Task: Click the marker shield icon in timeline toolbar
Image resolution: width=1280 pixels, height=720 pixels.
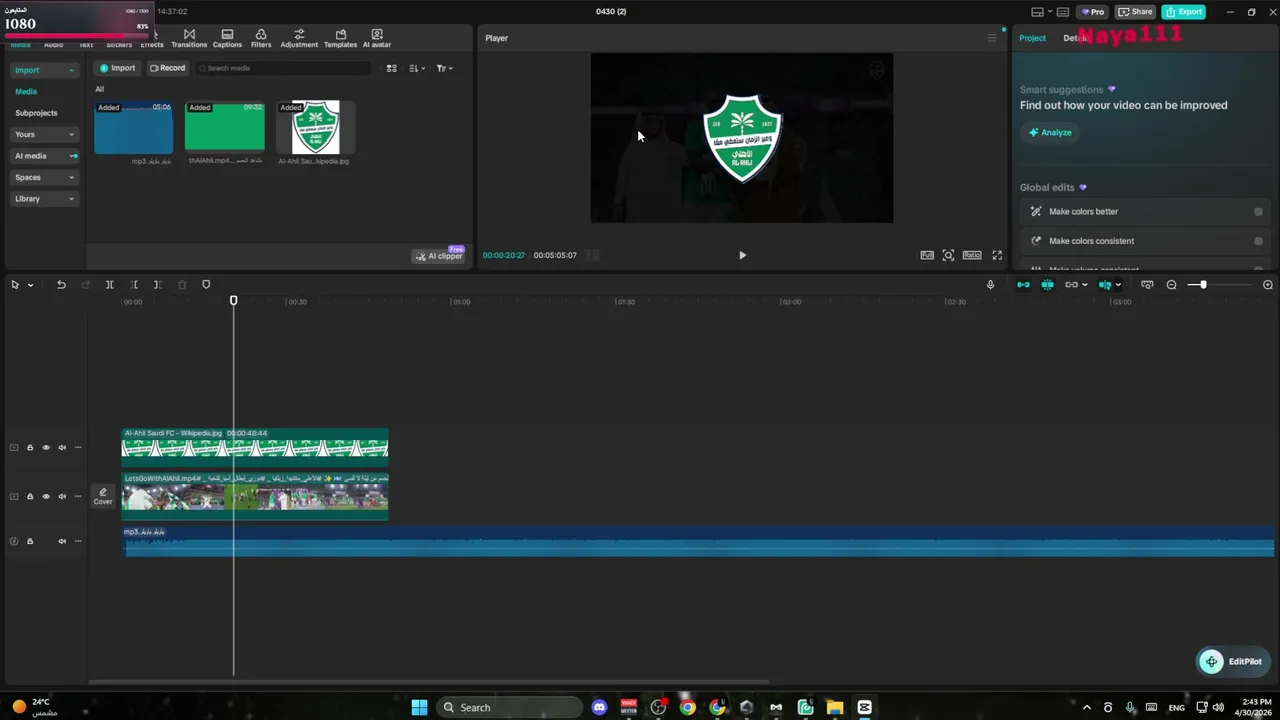Action: pyautogui.click(x=206, y=285)
